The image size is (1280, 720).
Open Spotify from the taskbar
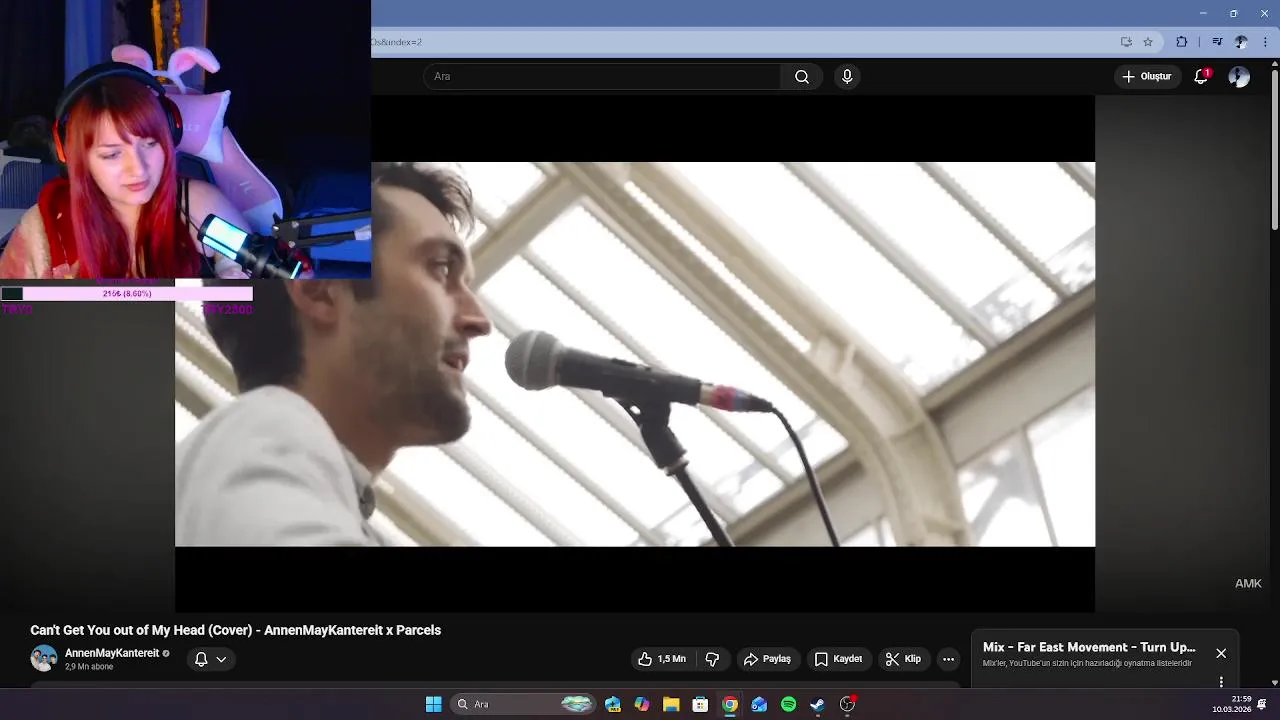(x=788, y=704)
